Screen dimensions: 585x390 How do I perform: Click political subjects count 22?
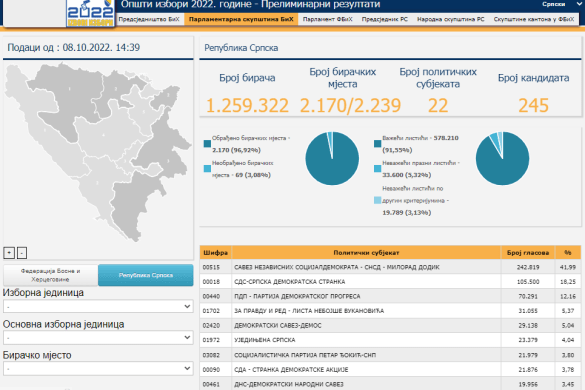pyautogui.click(x=438, y=106)
